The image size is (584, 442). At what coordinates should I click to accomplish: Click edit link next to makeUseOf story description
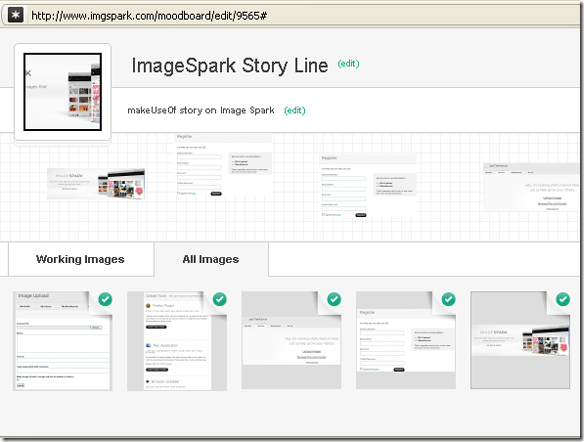(295, 111)
